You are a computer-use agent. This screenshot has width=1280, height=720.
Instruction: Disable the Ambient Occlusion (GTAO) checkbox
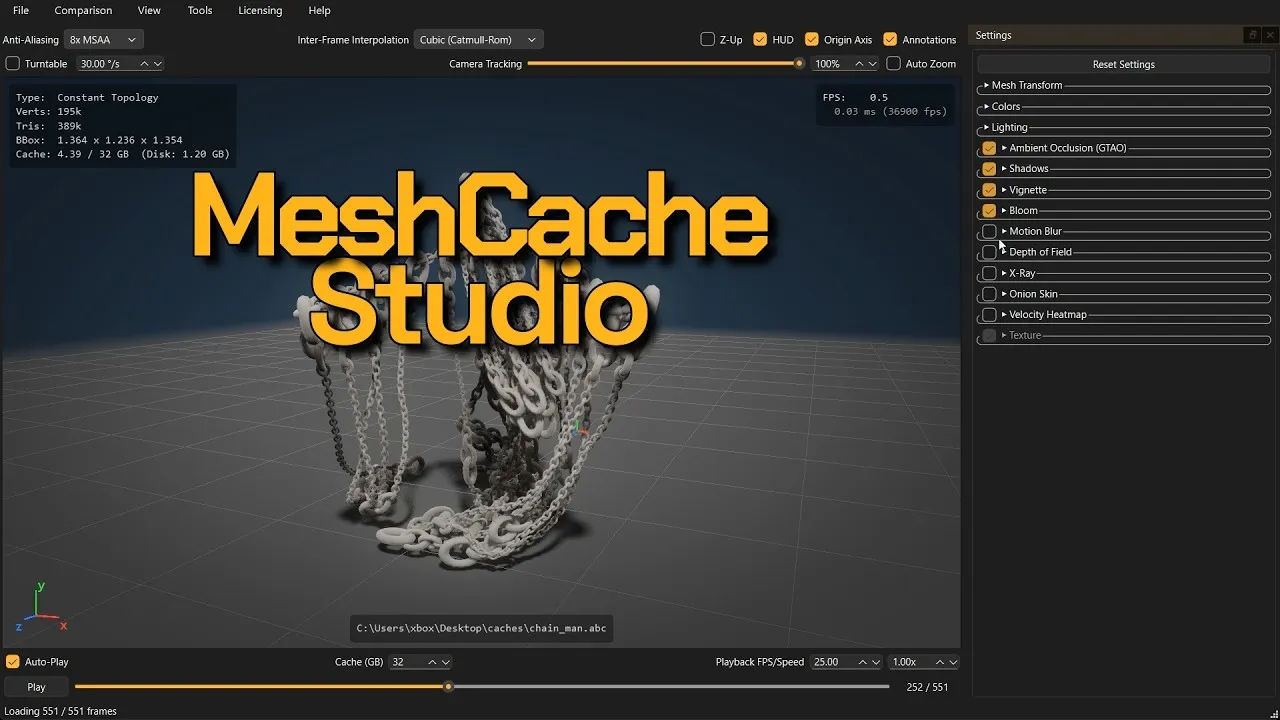(989, 148)
